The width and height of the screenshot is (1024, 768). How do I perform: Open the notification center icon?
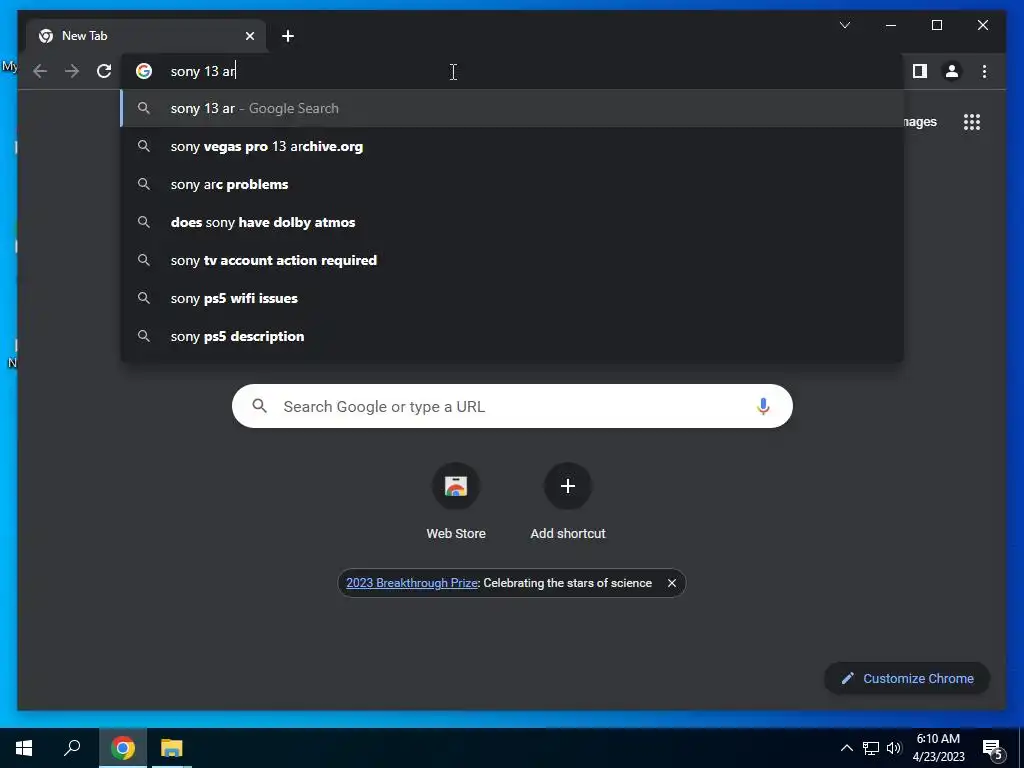[993, 748]
